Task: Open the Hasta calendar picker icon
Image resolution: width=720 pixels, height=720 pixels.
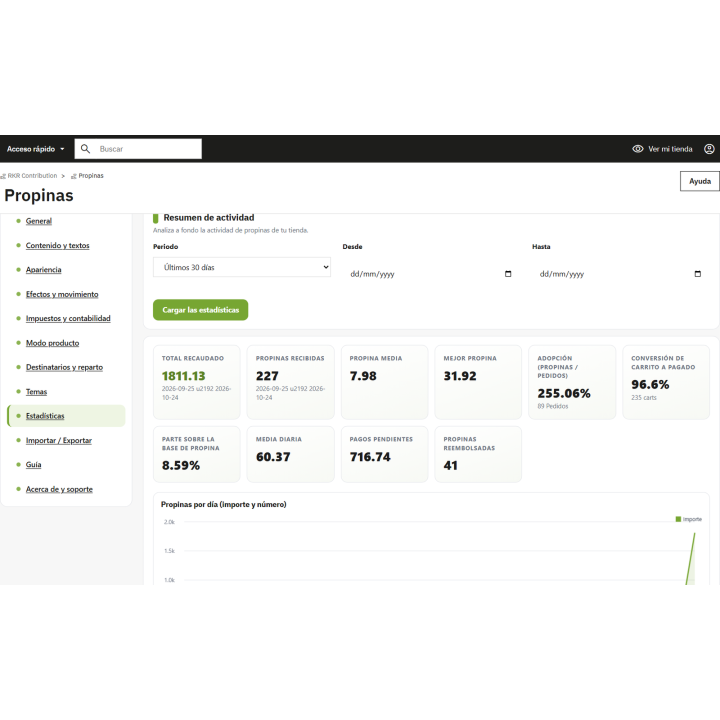Action: 698,274
